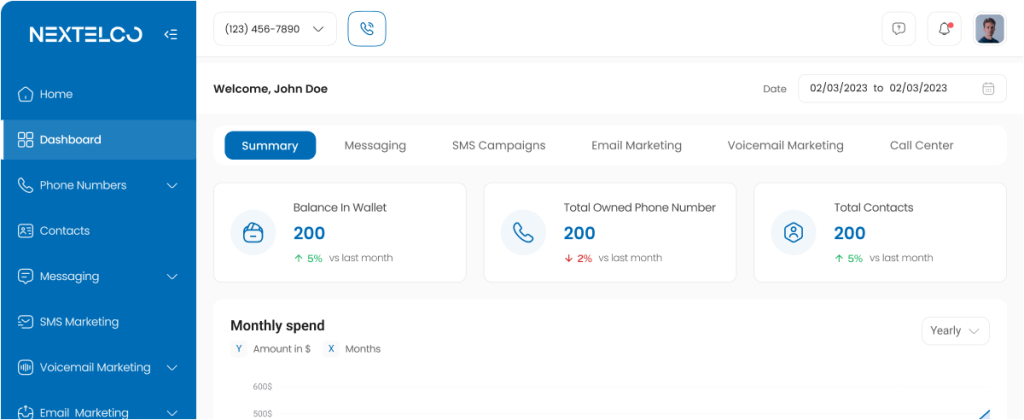Viewport: 1024px width, 420px height.
Task: Open the notifications bell
Action: tap(944, 29)
